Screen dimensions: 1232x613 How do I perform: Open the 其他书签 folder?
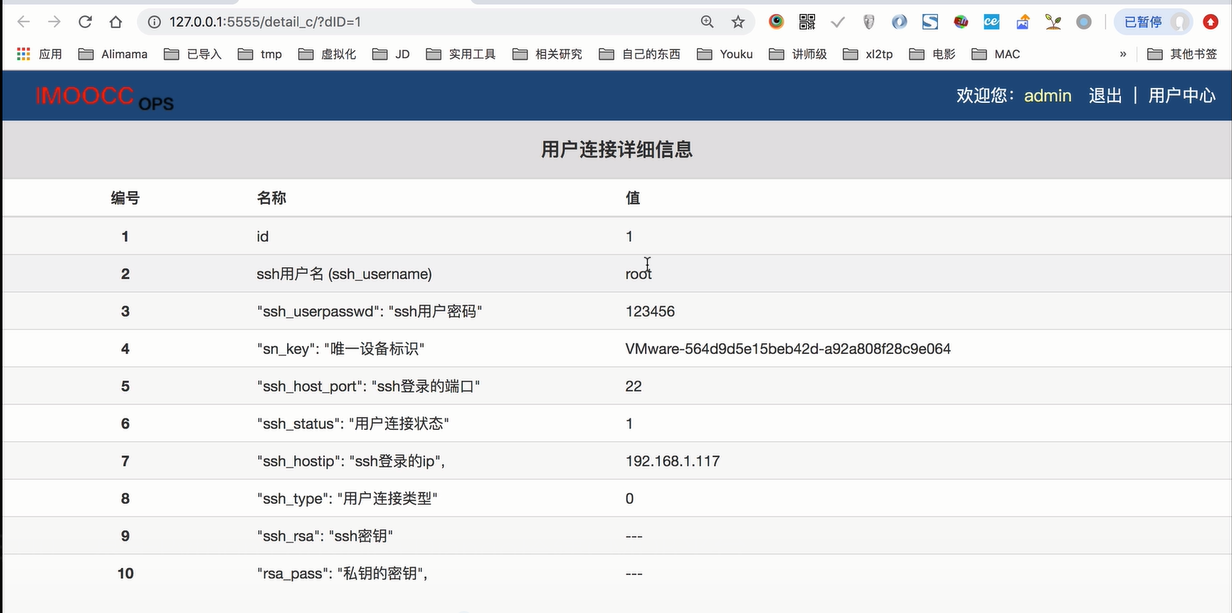[1182, 54]
